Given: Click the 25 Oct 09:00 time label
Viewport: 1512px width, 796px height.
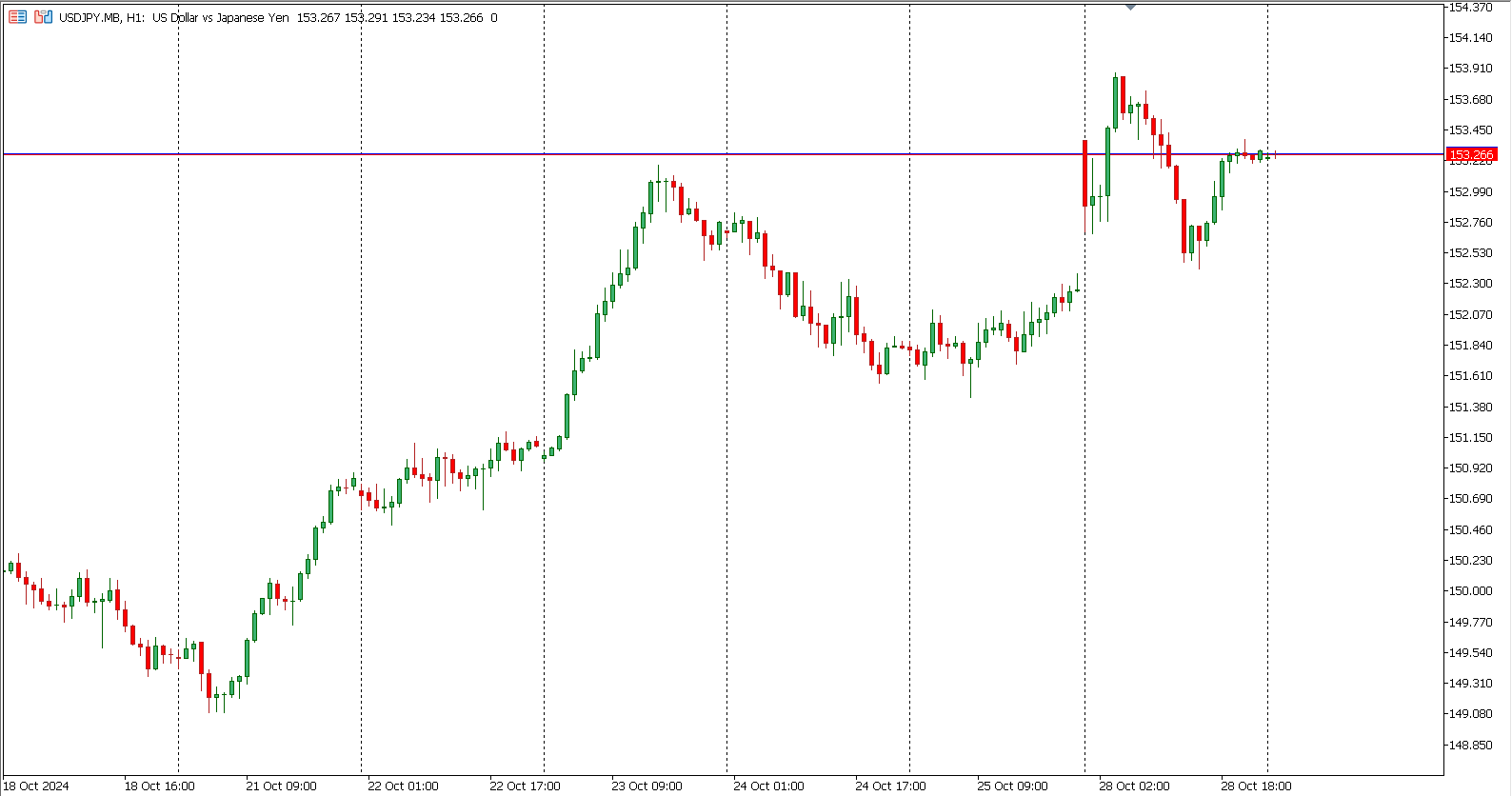Looking at the screenshot, I should [1013, 786].
